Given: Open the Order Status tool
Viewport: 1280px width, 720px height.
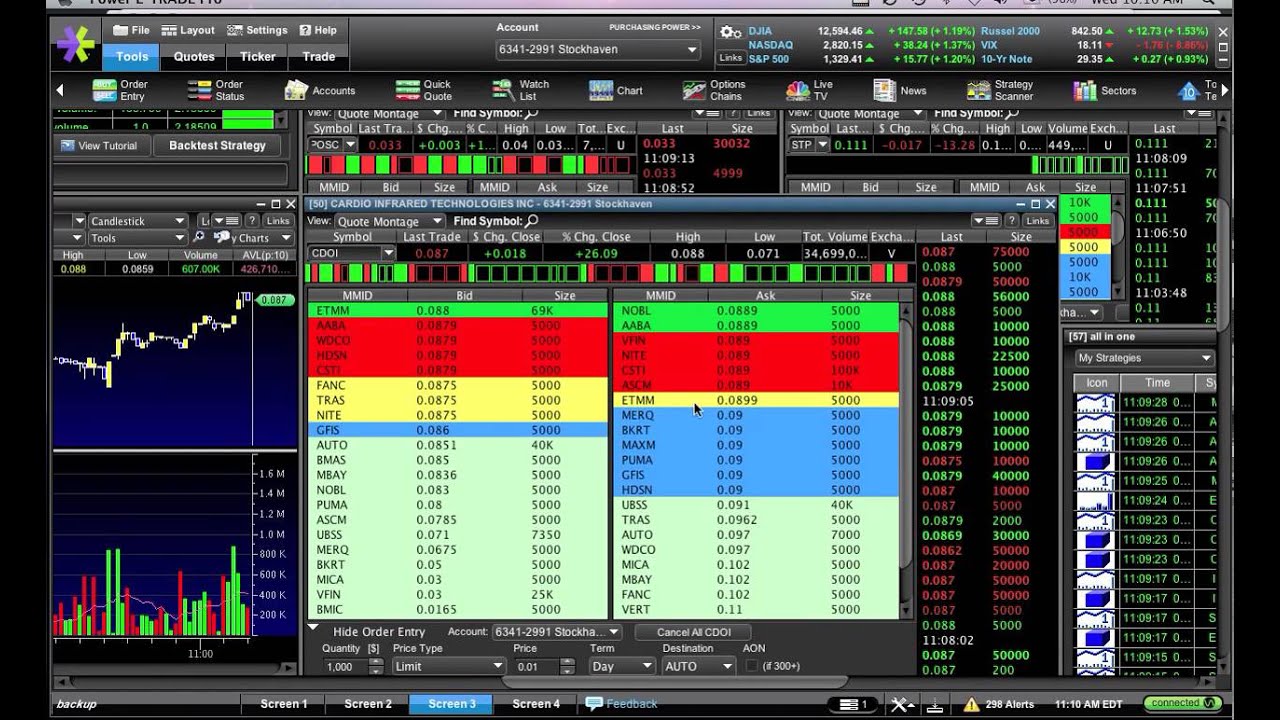Looking at the screenshot, I should click(x=215, y=90).
